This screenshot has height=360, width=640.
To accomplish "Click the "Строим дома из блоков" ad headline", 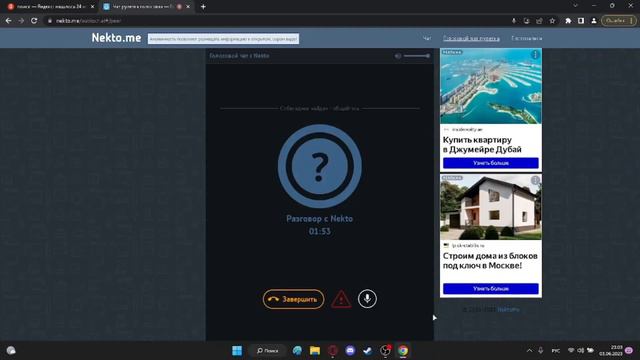I will (x=490, y=260).
